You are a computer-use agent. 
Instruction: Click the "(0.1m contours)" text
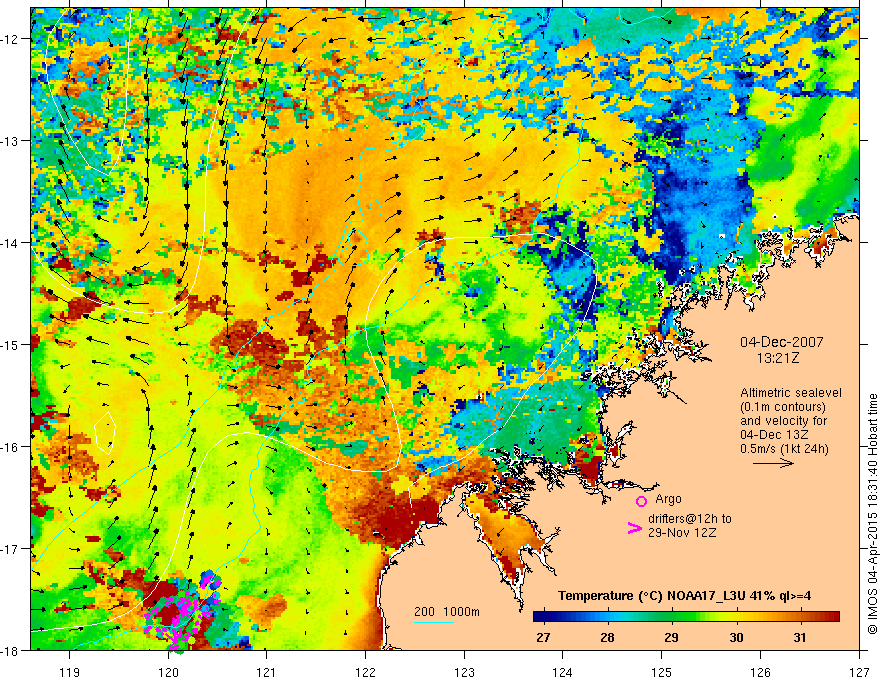tap(783, 407)
